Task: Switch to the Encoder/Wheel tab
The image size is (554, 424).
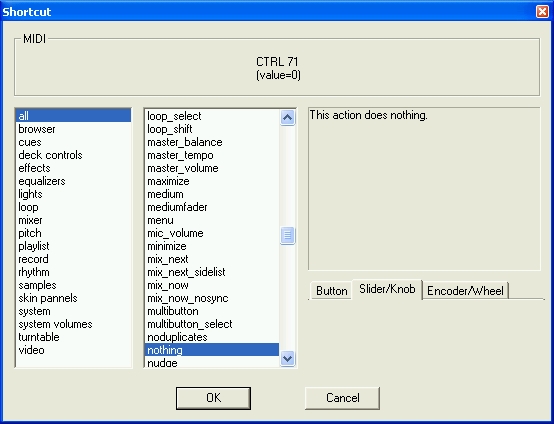Action: [465, 291]
